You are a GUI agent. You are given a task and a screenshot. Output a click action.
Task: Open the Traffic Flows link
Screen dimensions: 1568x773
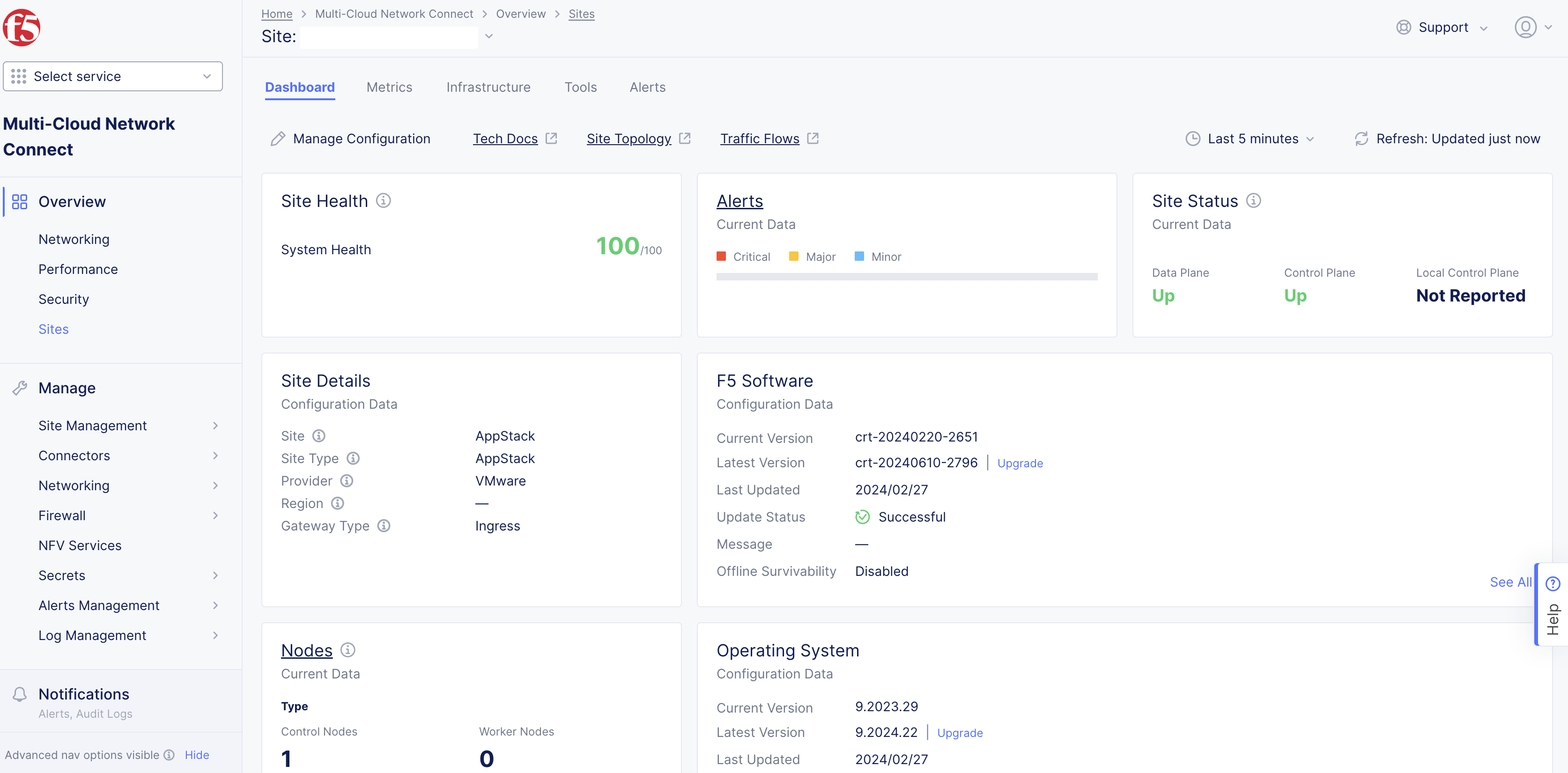tap(760, 139)
